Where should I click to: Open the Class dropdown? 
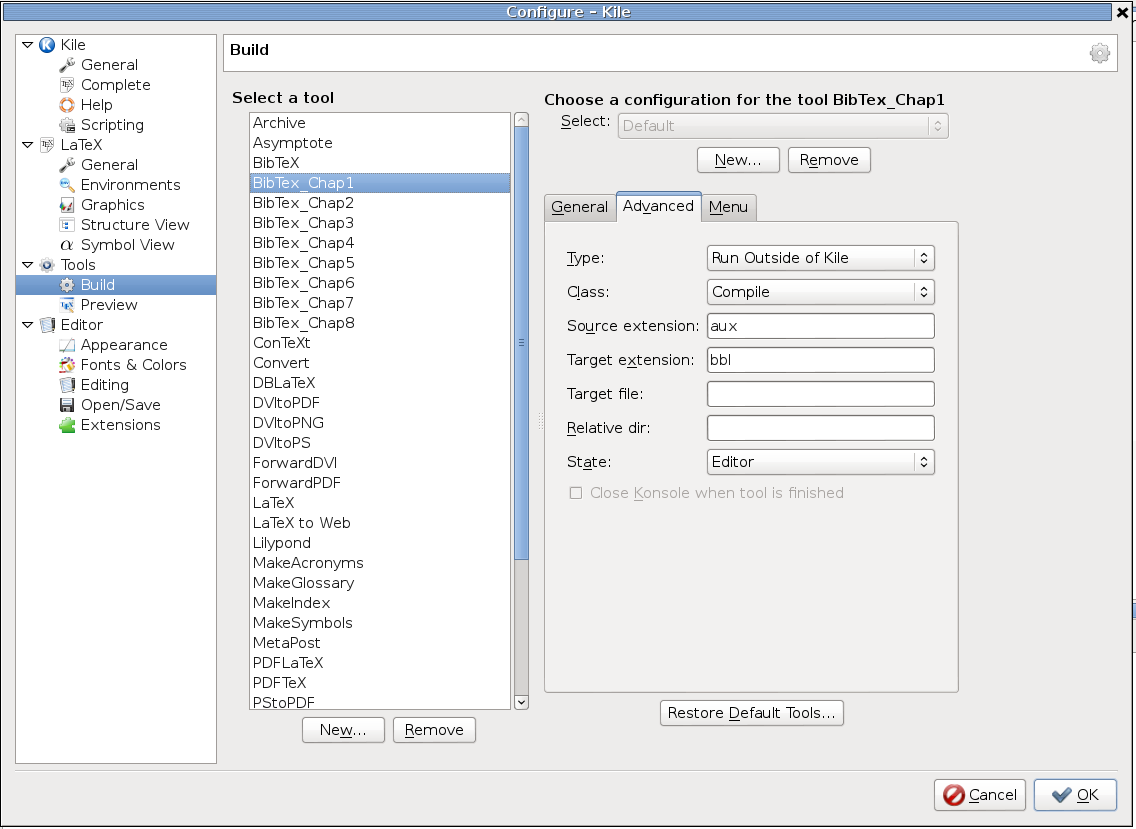(821, 292)
